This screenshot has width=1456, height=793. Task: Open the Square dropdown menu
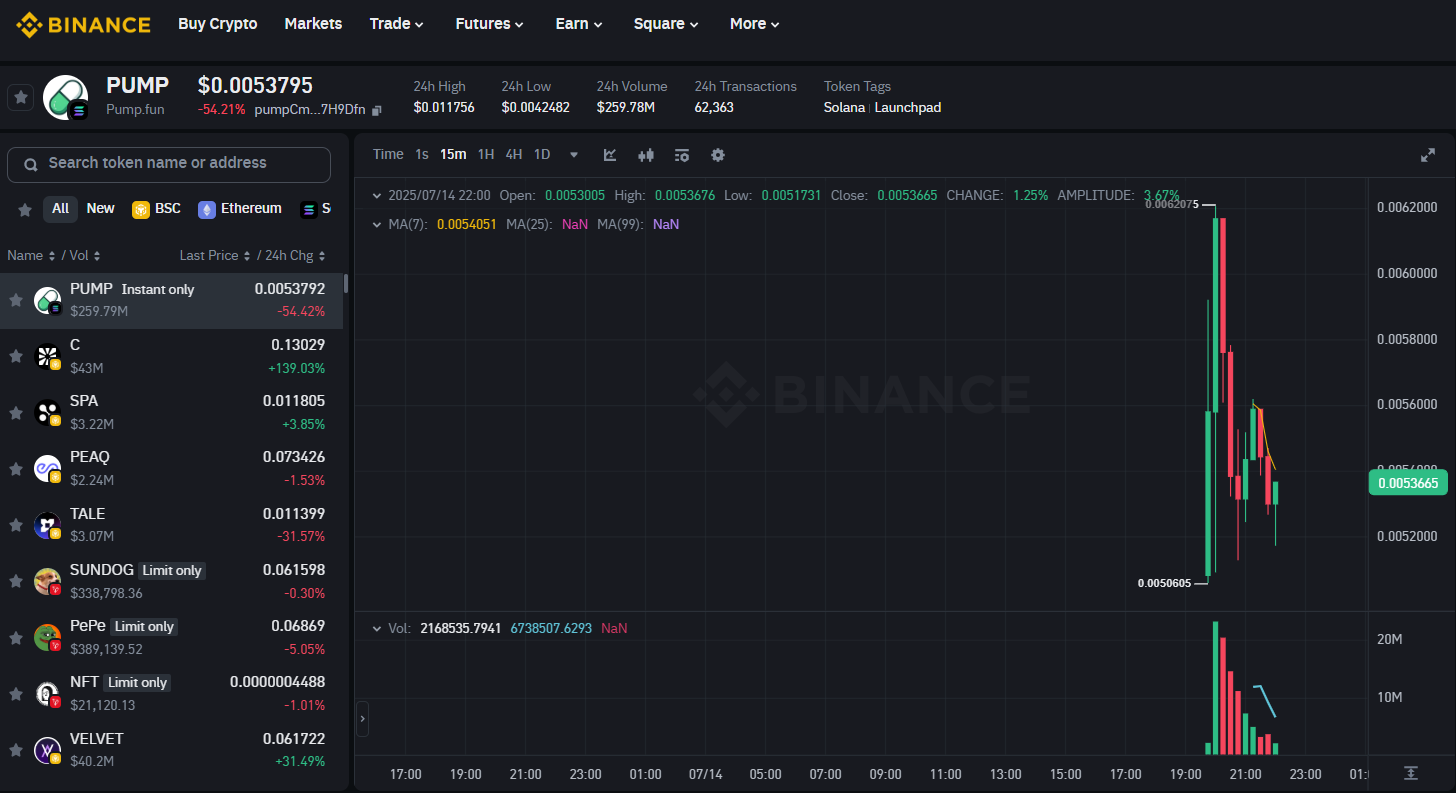pyautogui.click(x=666, y=24)
